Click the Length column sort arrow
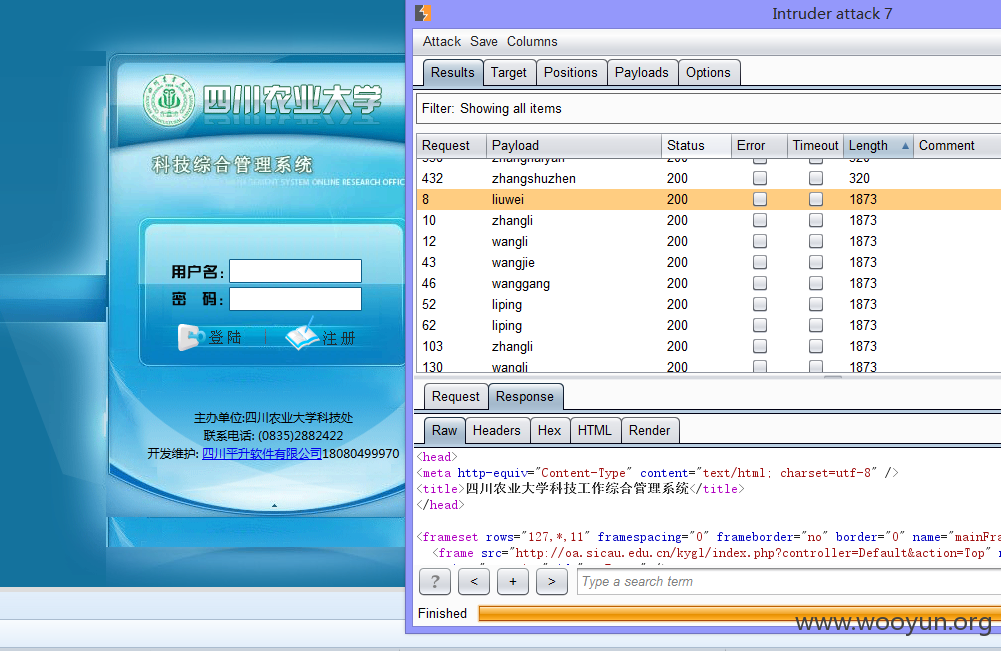The height and width of the screenshot is (651, 1001). coord(905,146)
